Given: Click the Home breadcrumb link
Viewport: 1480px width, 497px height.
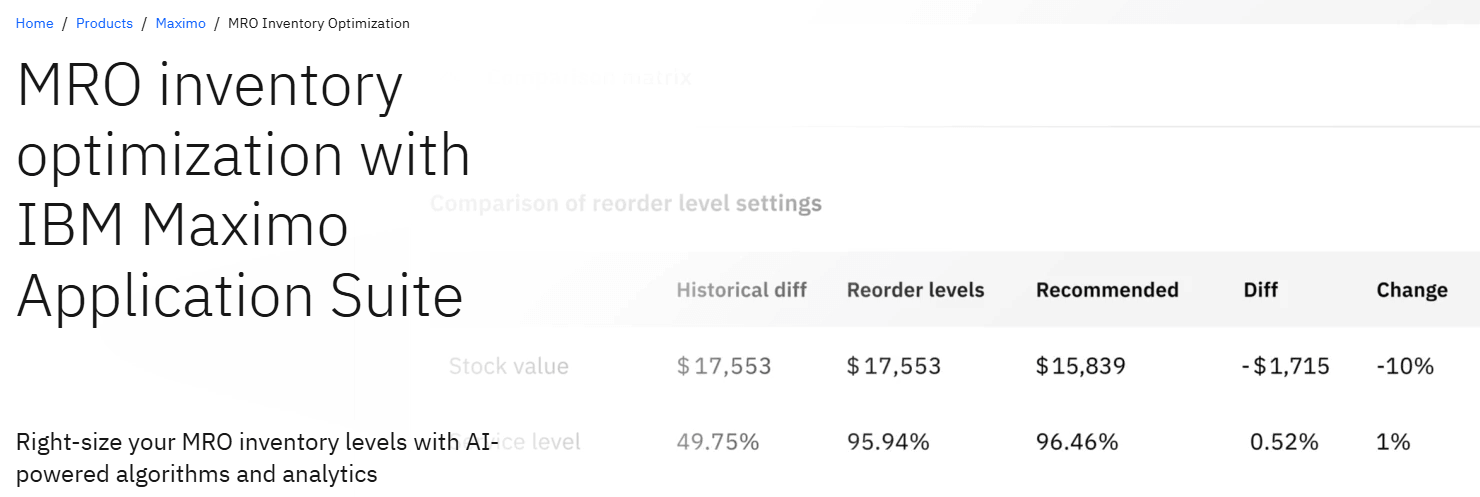Looking at the screenshot, I should click(x=34, y=23).
